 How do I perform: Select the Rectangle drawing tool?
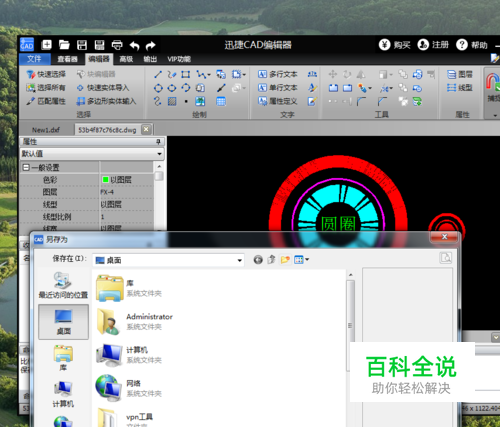tap(186, 74)
